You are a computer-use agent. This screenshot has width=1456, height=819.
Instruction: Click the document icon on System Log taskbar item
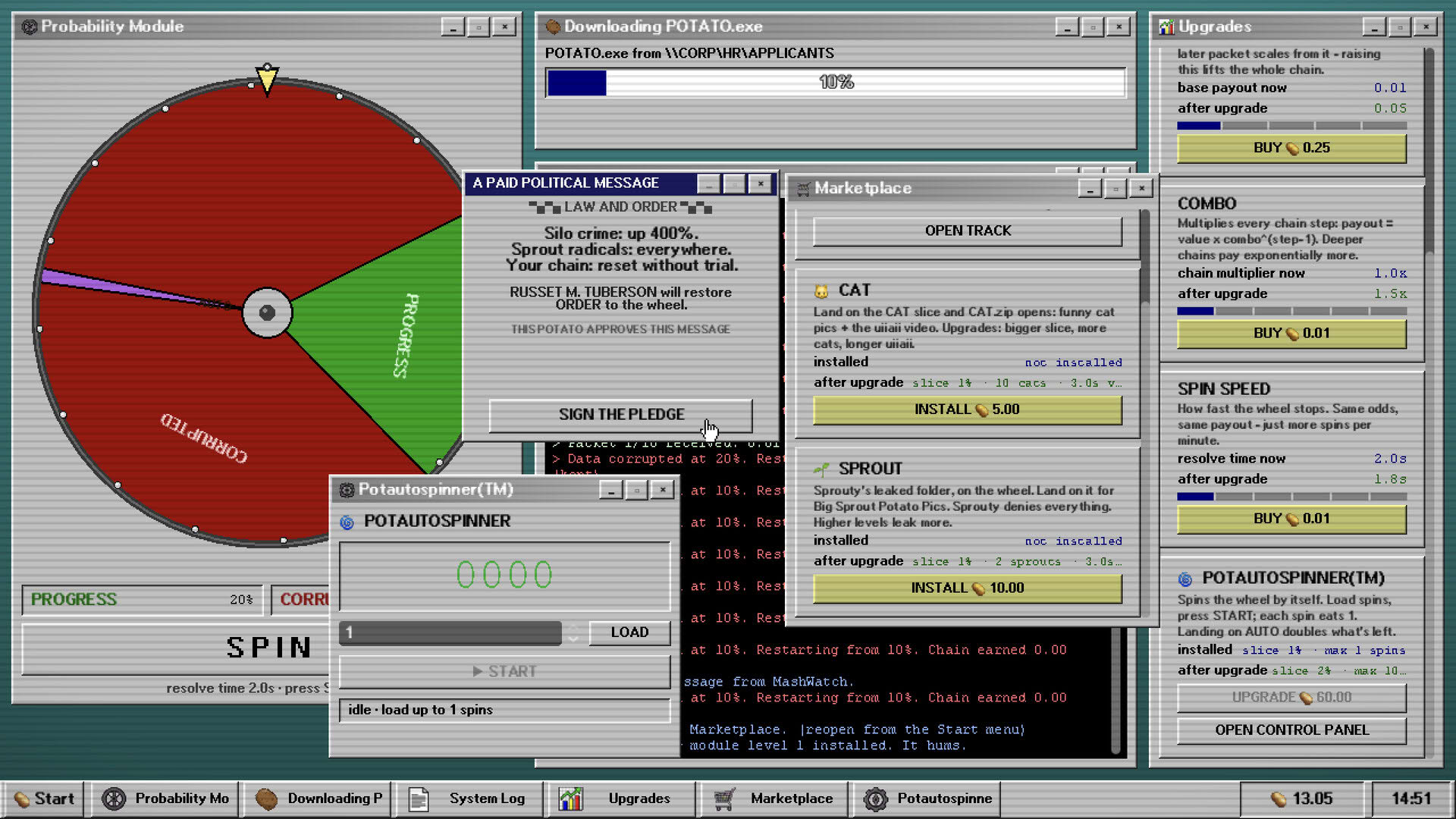(419, 799)
